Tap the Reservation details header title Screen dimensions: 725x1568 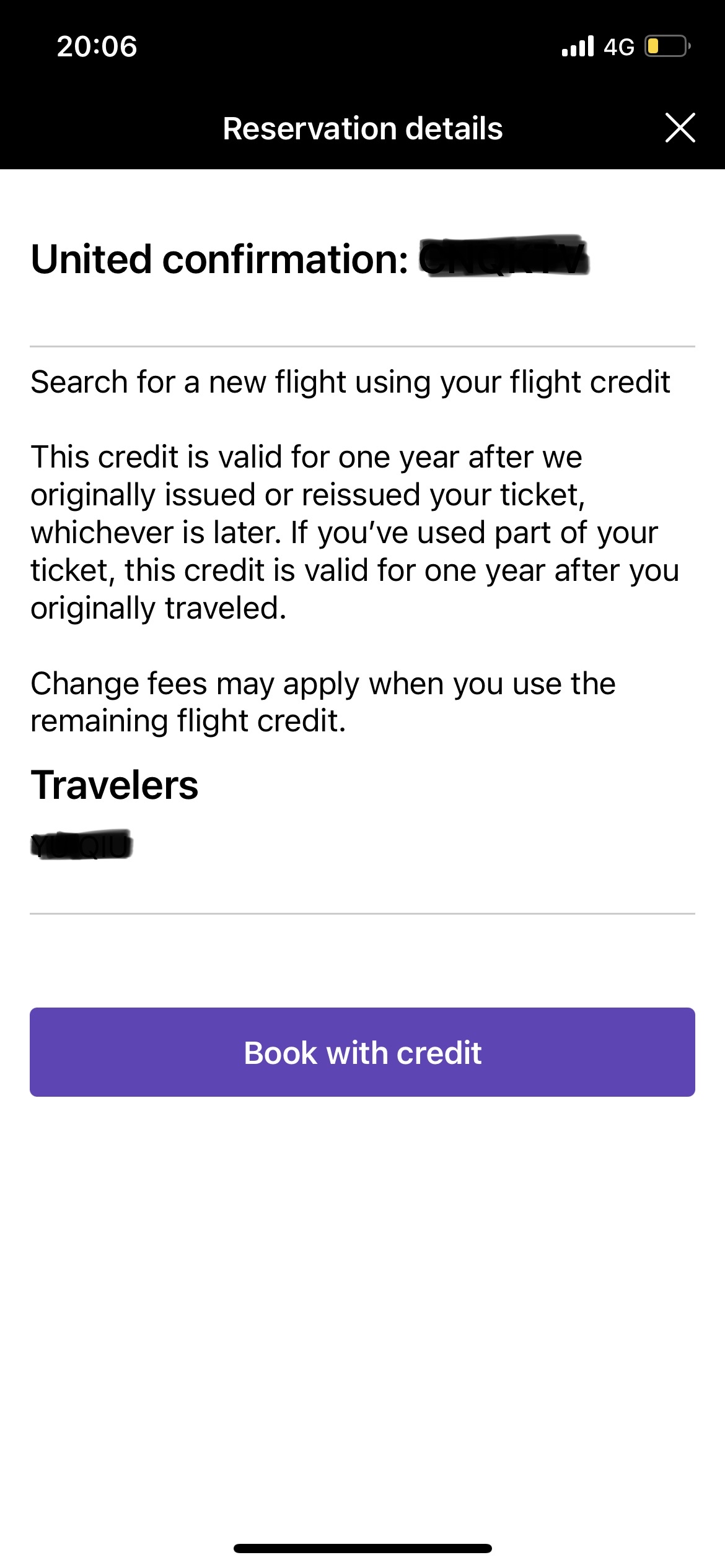[362, 128]
